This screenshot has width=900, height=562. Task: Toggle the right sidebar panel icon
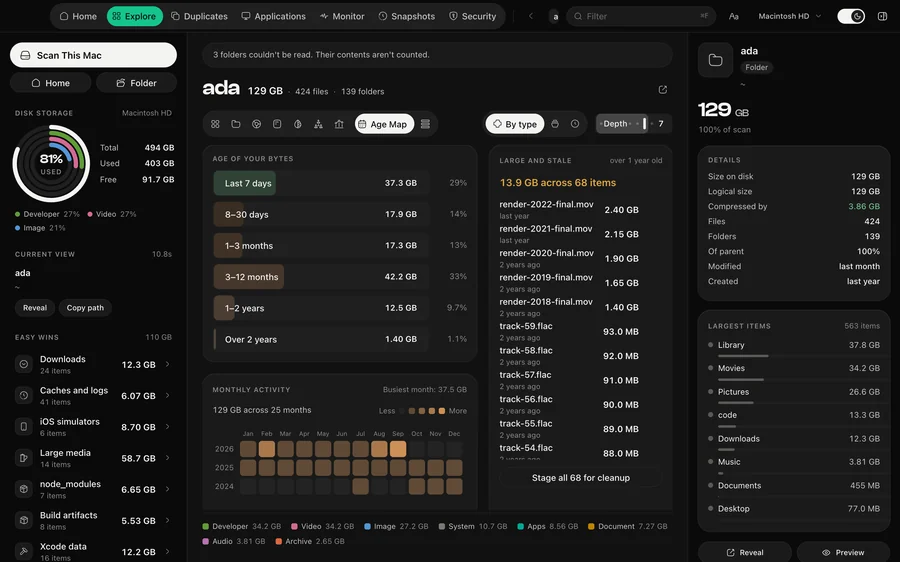(x=882, y=16)
